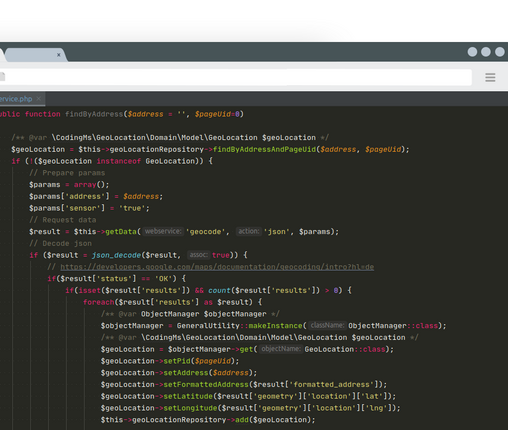
Task: Click the middle window control circle
Action: coord(486,52)
